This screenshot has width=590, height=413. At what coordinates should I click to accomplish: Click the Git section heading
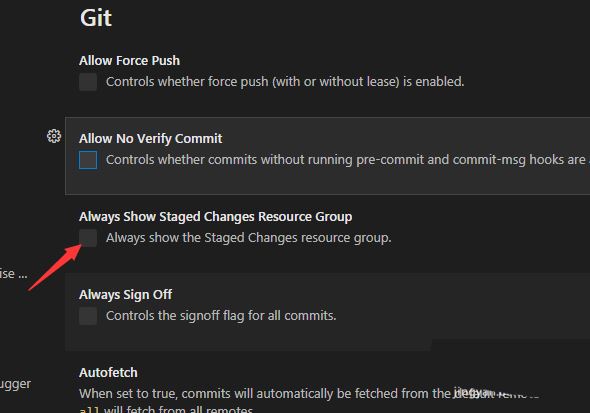pos(96,18)
